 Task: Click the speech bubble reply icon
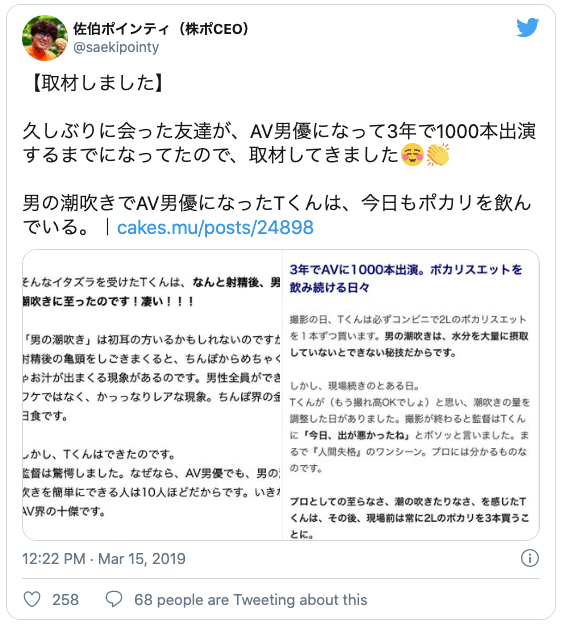(114, 599)
